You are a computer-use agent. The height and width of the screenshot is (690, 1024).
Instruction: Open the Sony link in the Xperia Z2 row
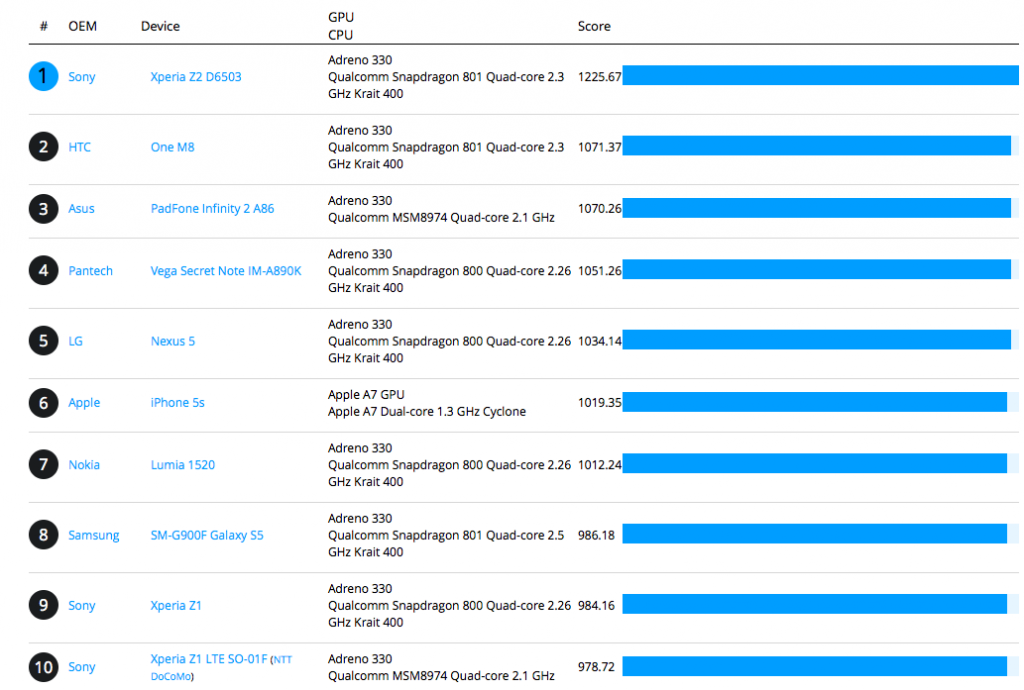tap(82, 77)
